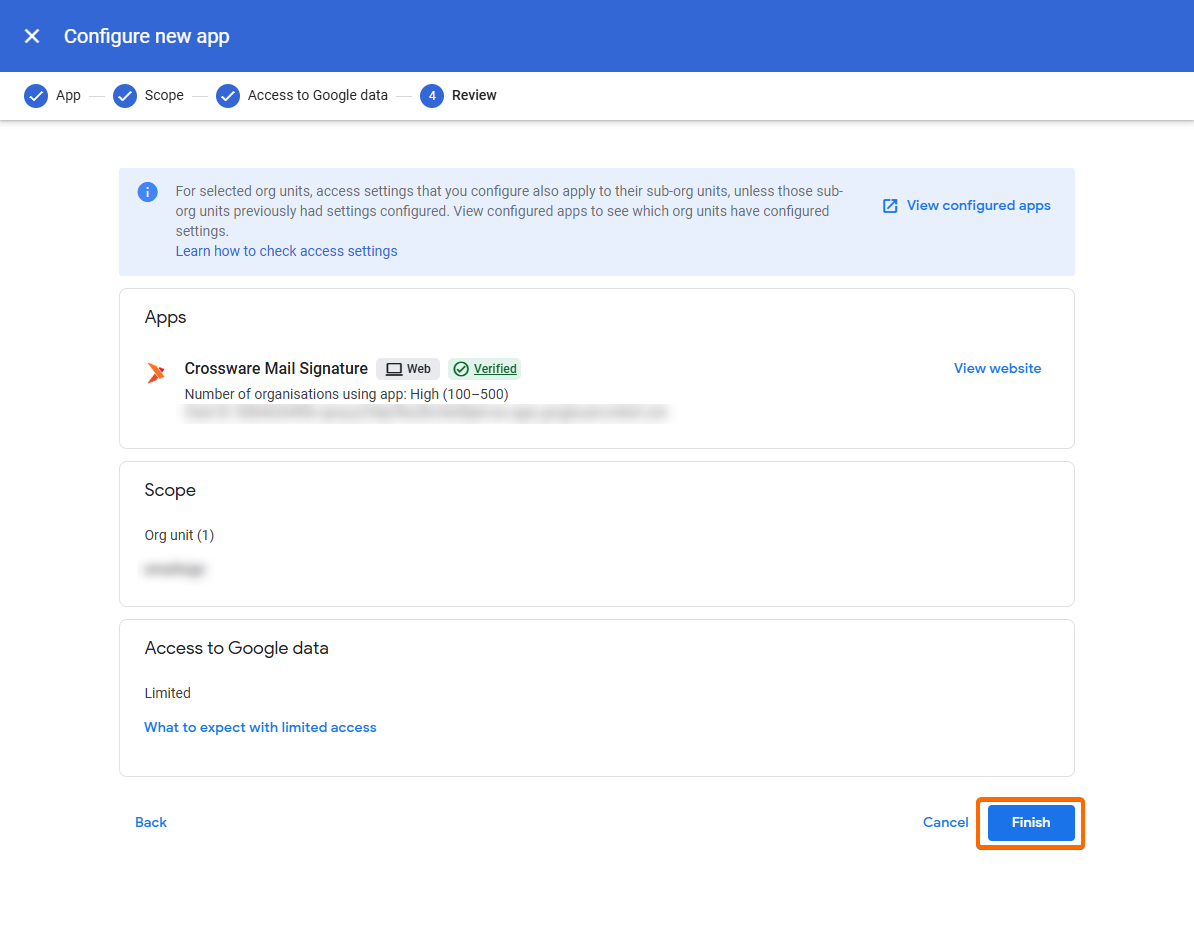Click the App step checkmark icon
Viewport: 1194px width, 944px height.
tap(36, 96)
